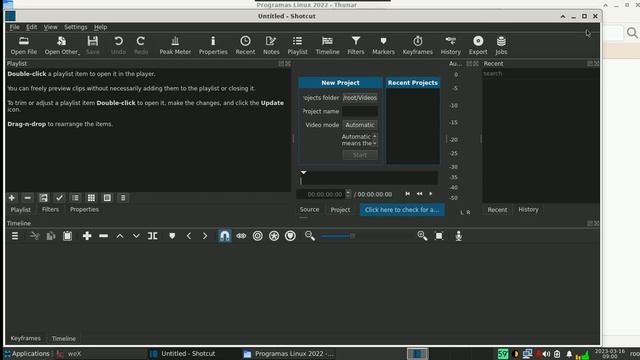This screenshot has height=360, width=640.
Task: Switch playlist to icons view
Action: (x=107, y=198)
